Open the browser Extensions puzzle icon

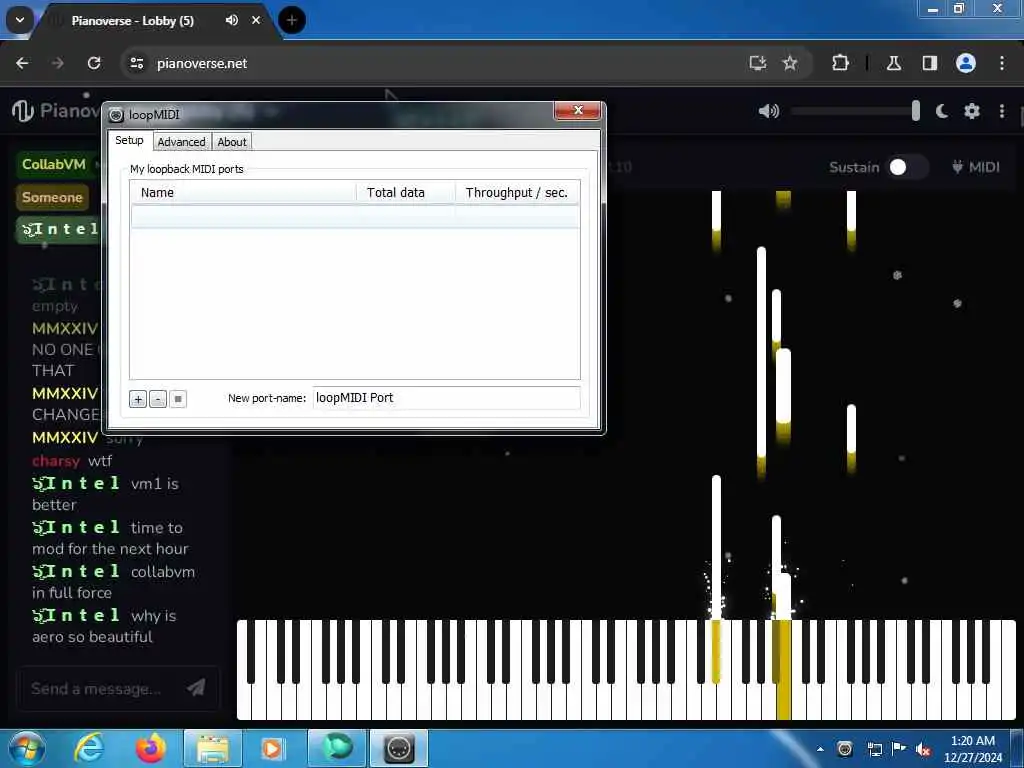point(840,63)
